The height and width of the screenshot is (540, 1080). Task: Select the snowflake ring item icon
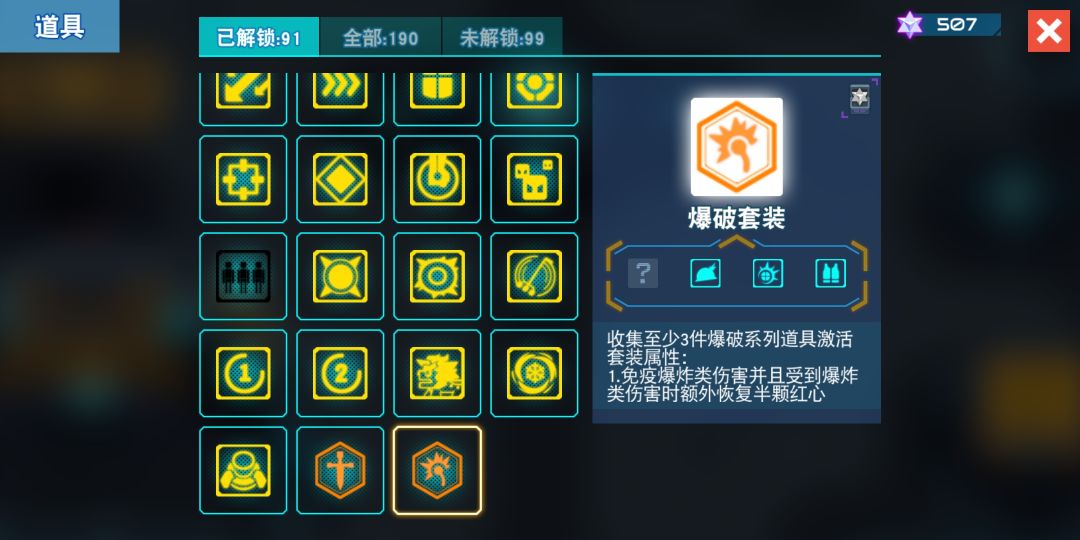click(534, 373)
